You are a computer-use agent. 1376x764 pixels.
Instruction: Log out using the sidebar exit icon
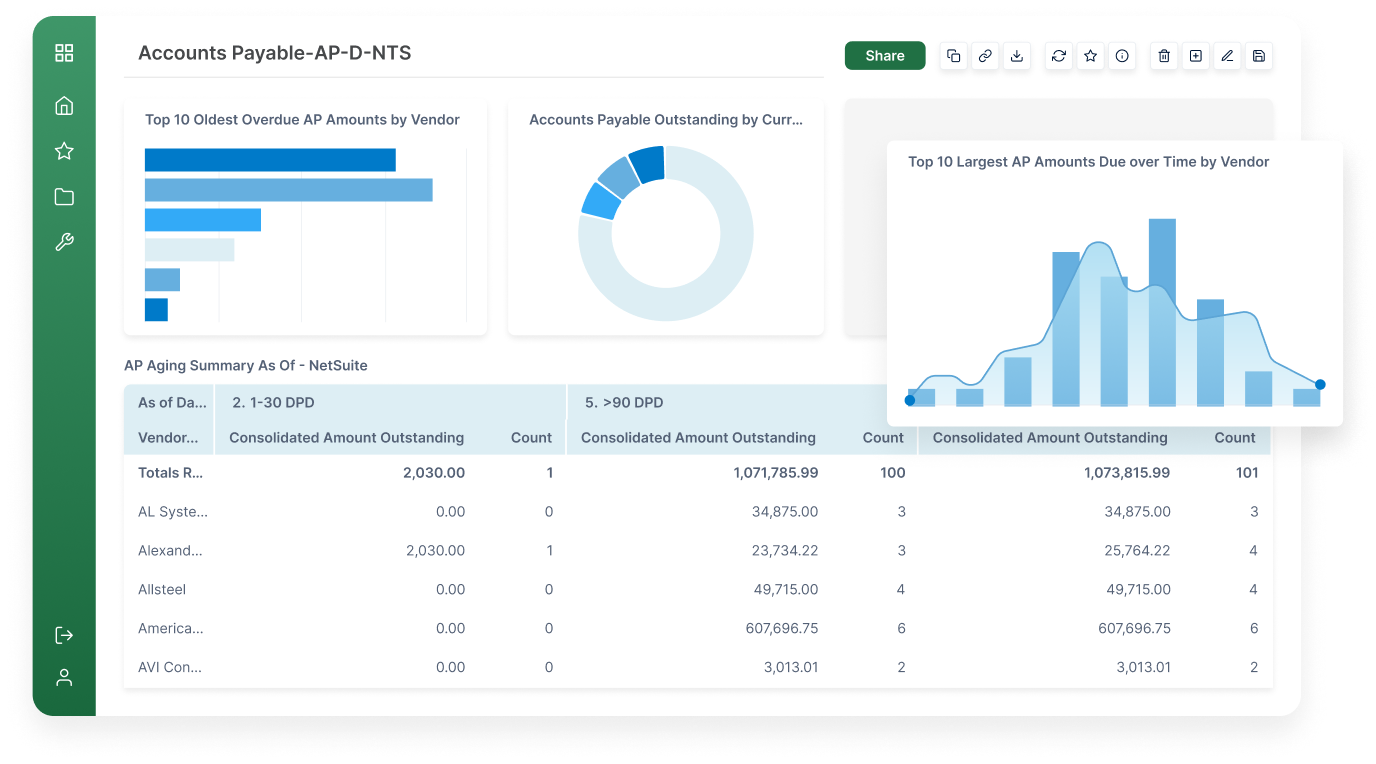click(64, 635)
